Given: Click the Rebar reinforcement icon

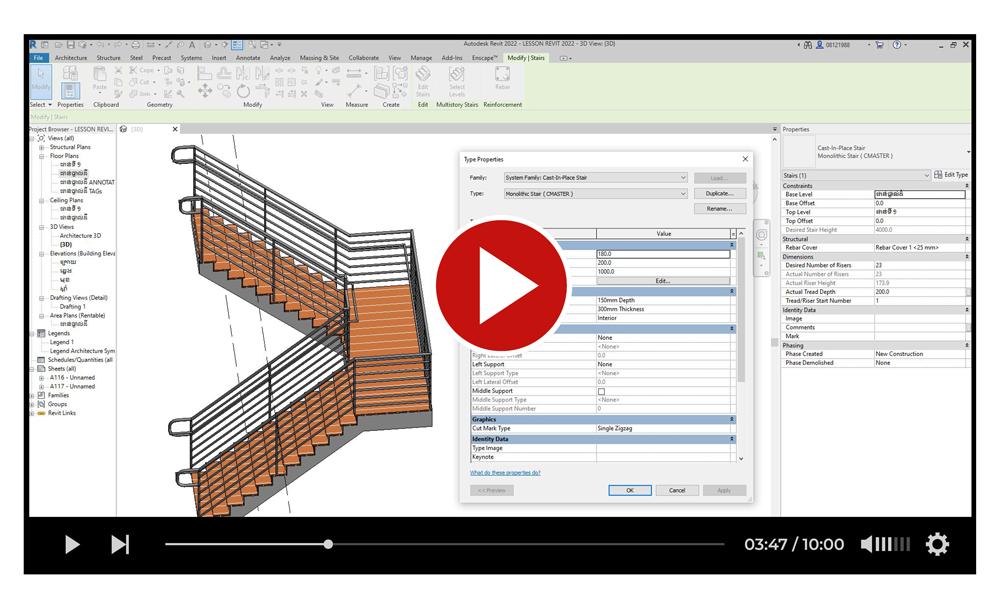Looking at the screenshot, I should click(x=502, y=81).
